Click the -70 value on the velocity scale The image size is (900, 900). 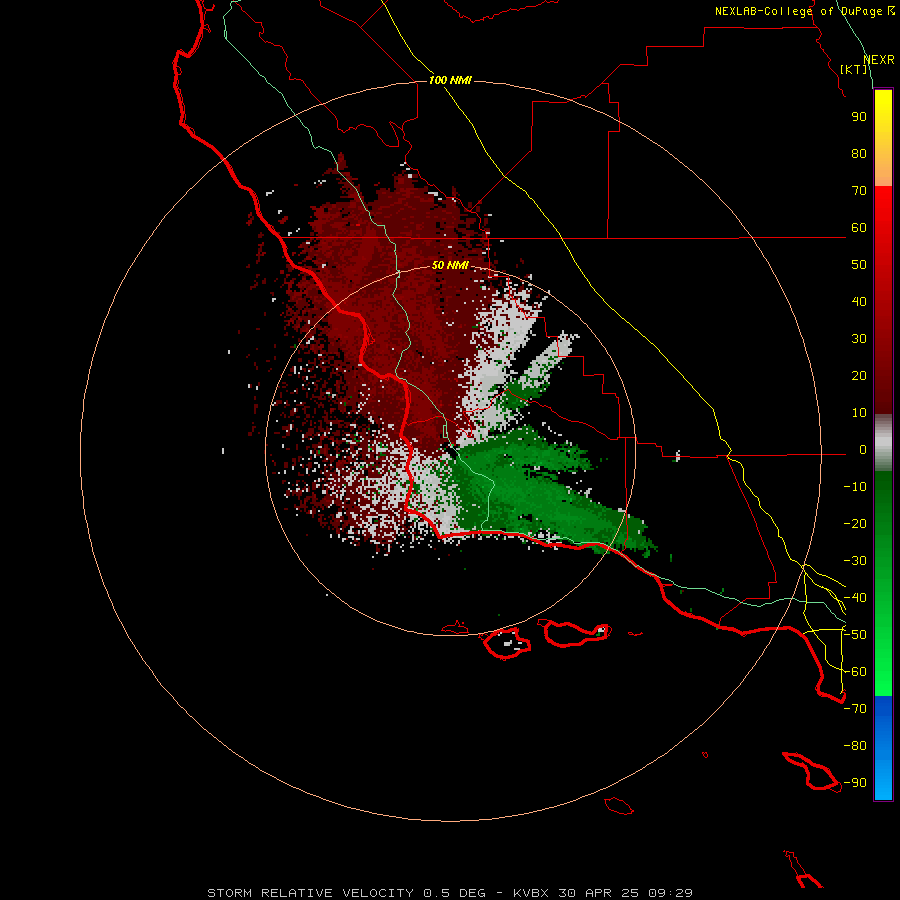pos(855,709)
